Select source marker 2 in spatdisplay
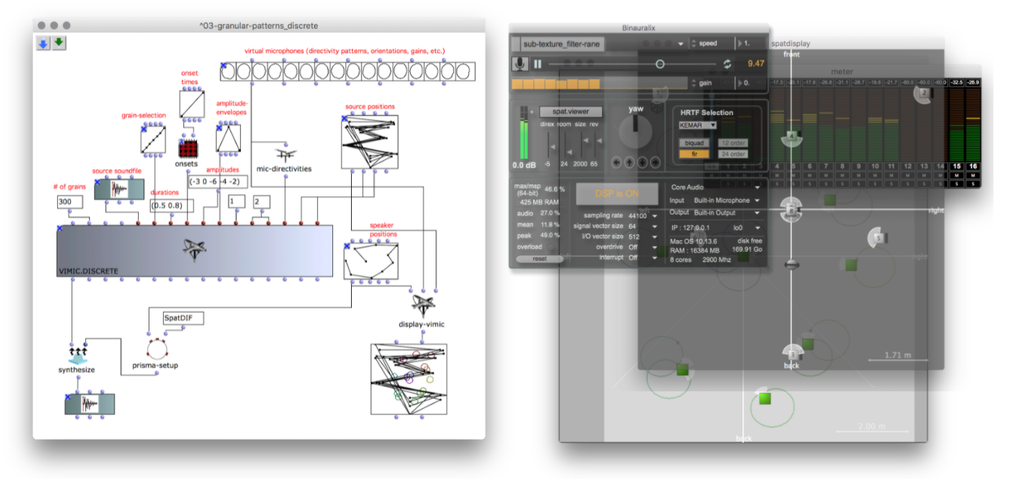1015x479 pixels. pyautogui.click(x=924, y=93)
